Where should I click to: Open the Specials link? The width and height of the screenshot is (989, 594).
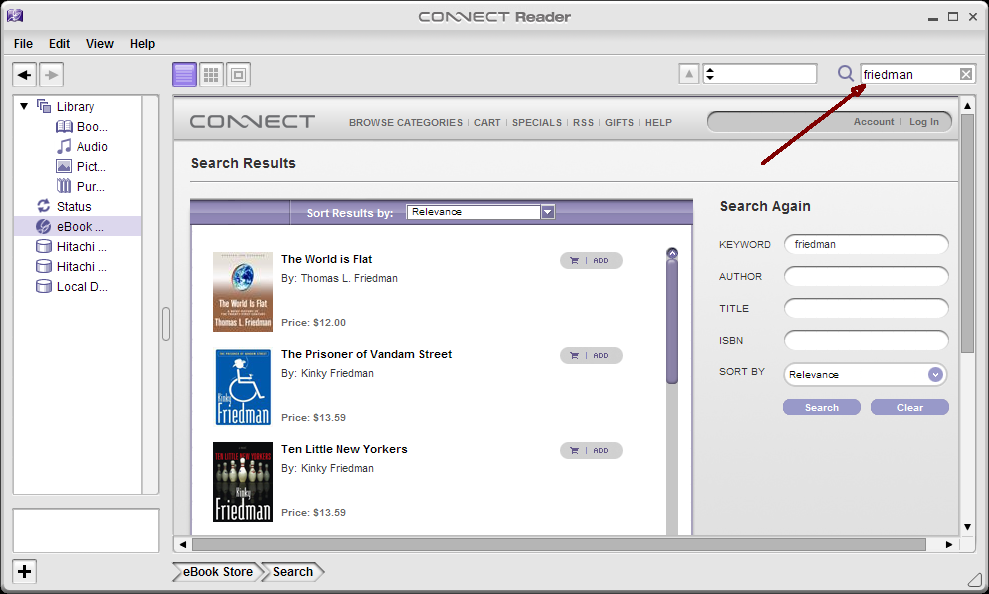coord(537,122)
